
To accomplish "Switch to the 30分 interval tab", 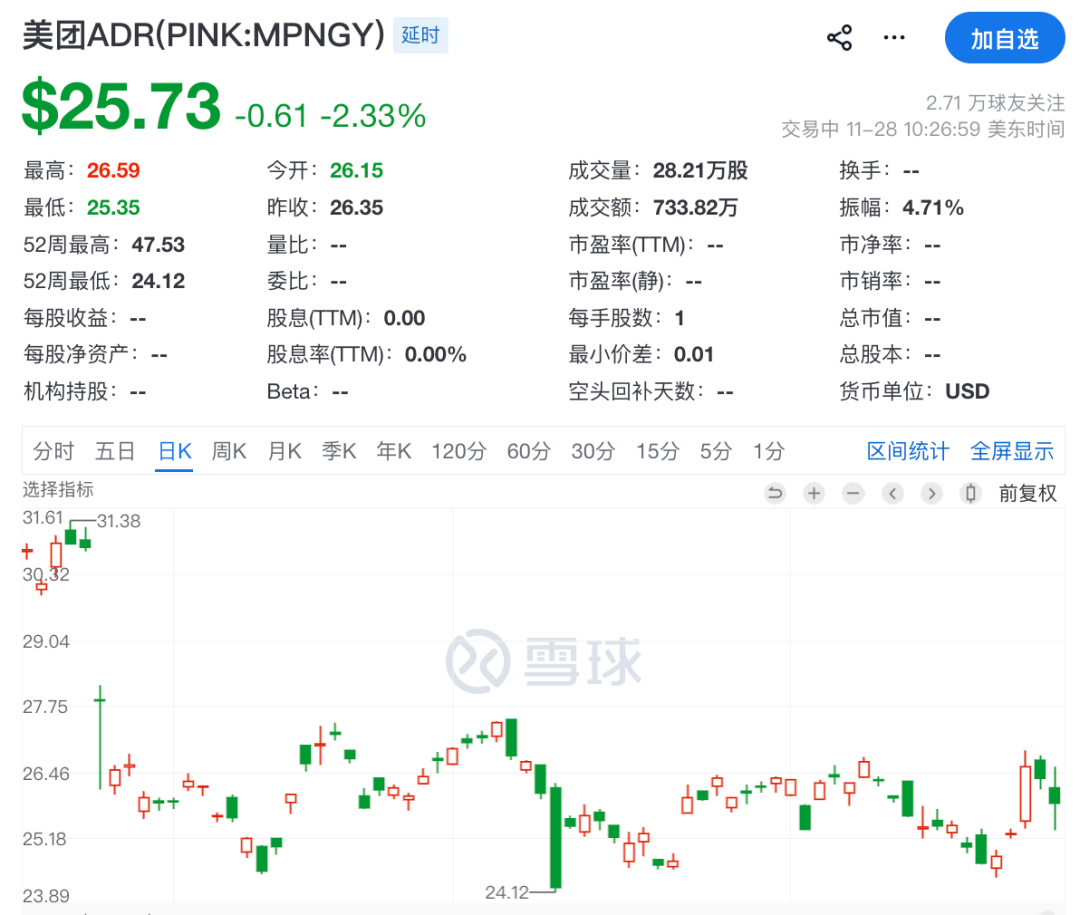I will pyautogui.click(x=593, y=451).
